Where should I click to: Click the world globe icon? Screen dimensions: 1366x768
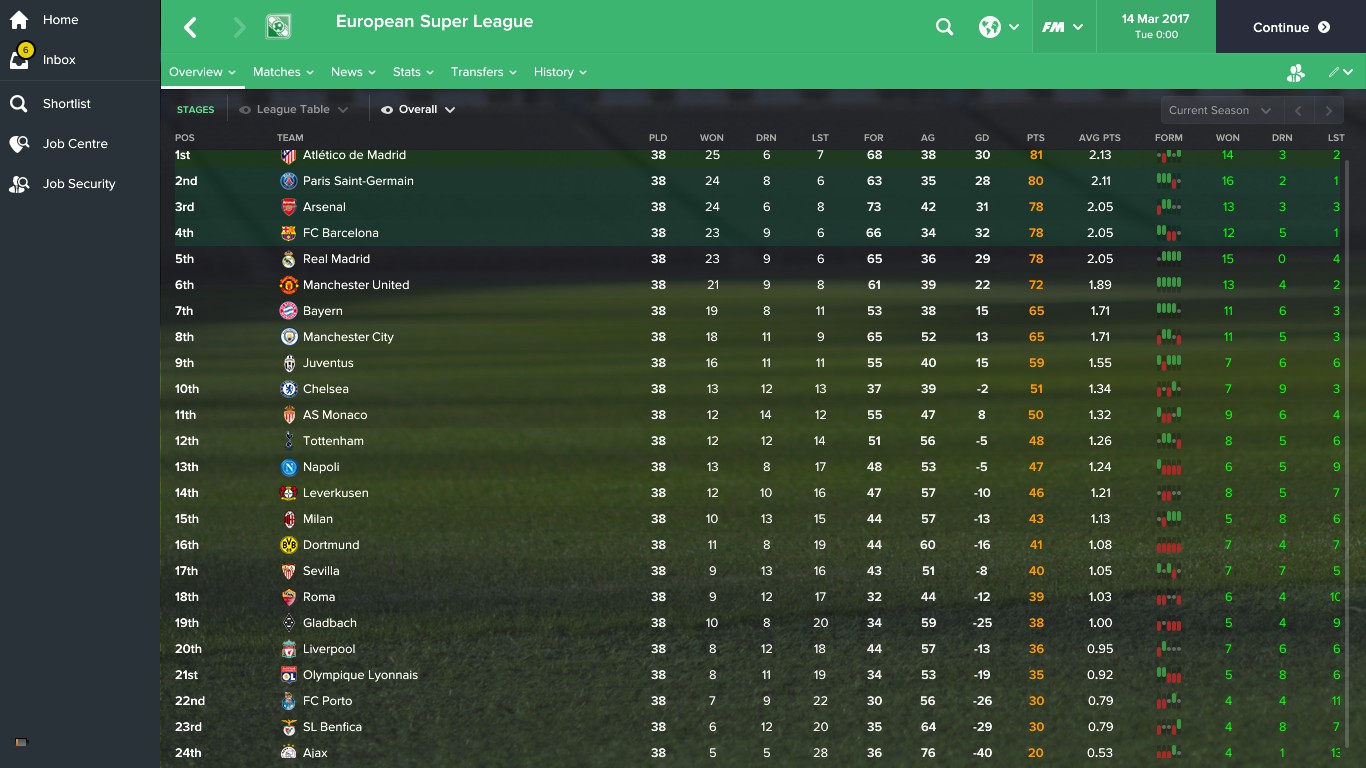(990, 27)
